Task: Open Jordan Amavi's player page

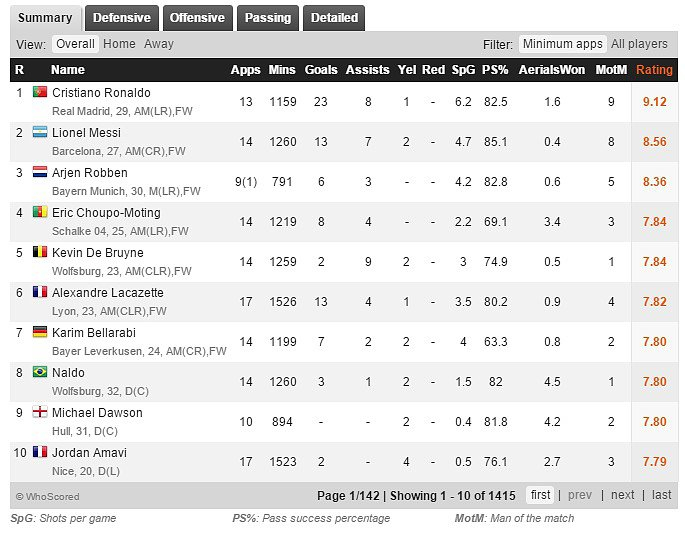Action: click(90, 453)
